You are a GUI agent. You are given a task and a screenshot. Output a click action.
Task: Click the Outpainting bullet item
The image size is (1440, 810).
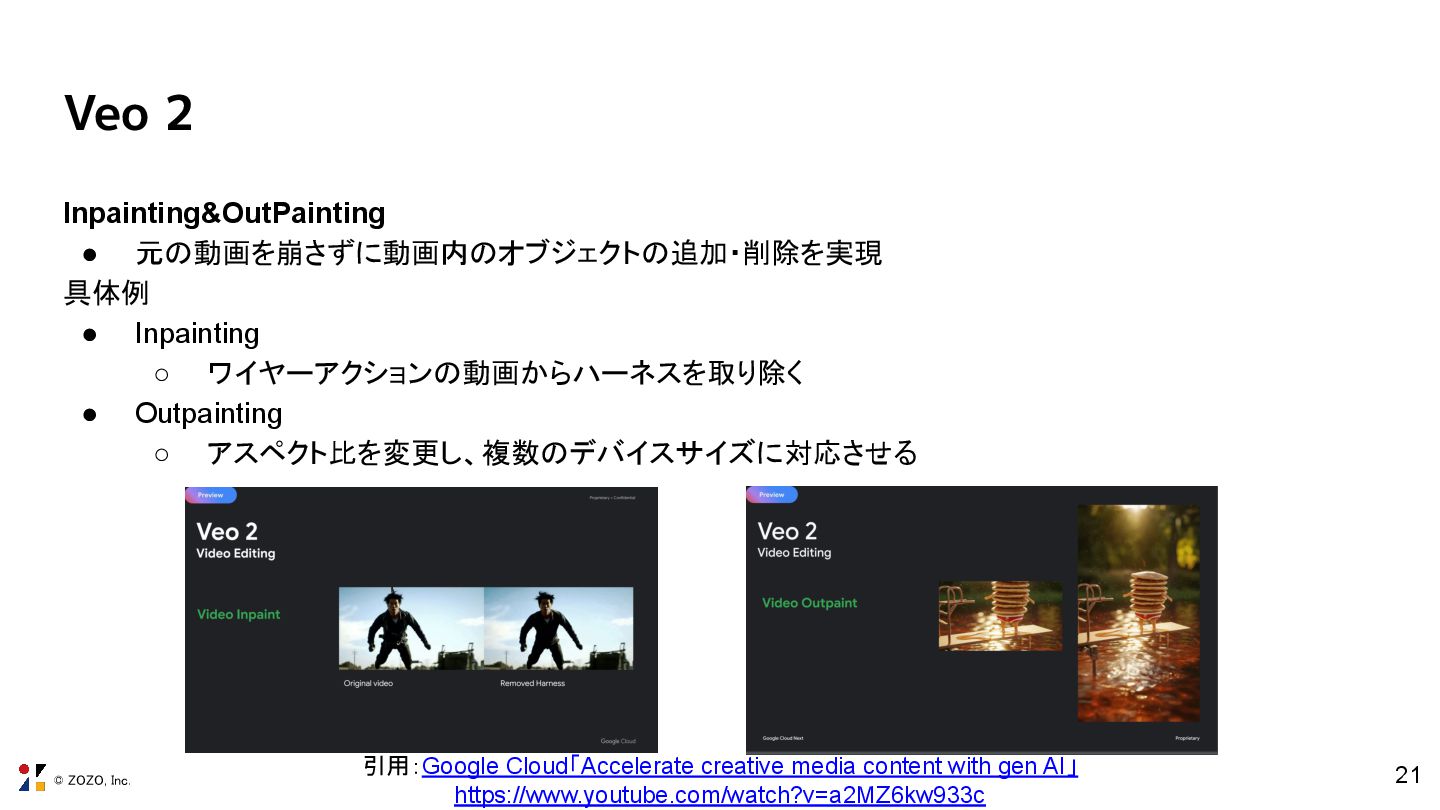click(208, 413)
